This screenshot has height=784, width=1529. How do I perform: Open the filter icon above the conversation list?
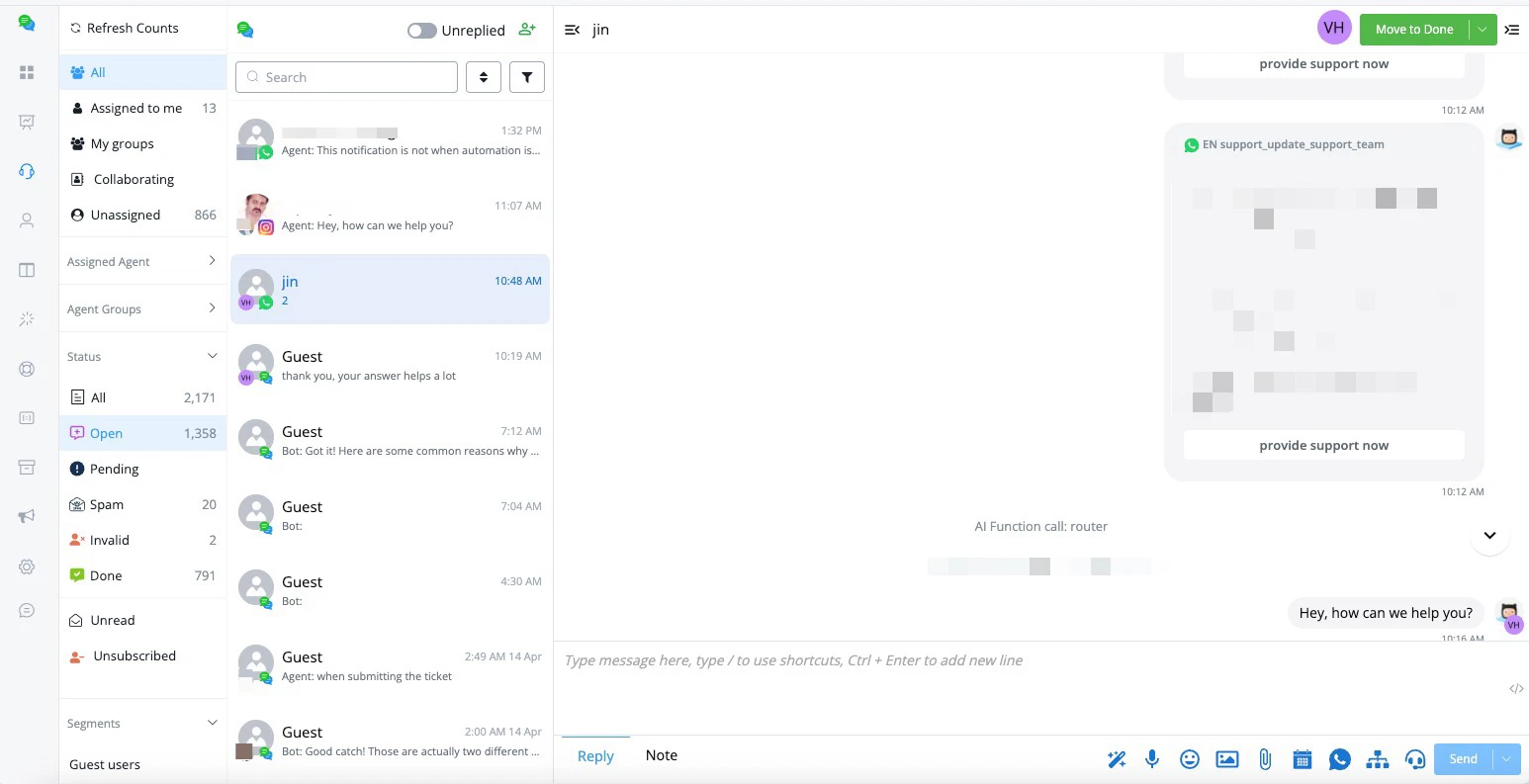pos(526,76)
